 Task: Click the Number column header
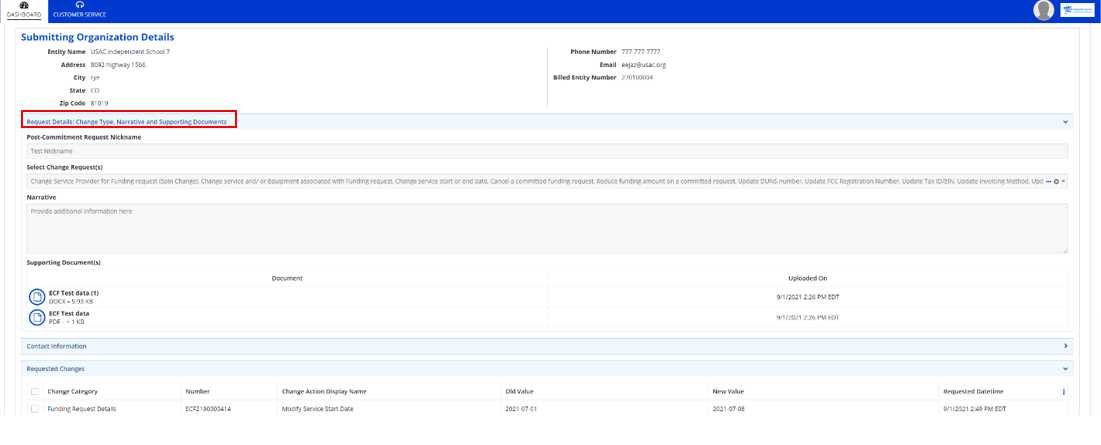pos(197,392)
